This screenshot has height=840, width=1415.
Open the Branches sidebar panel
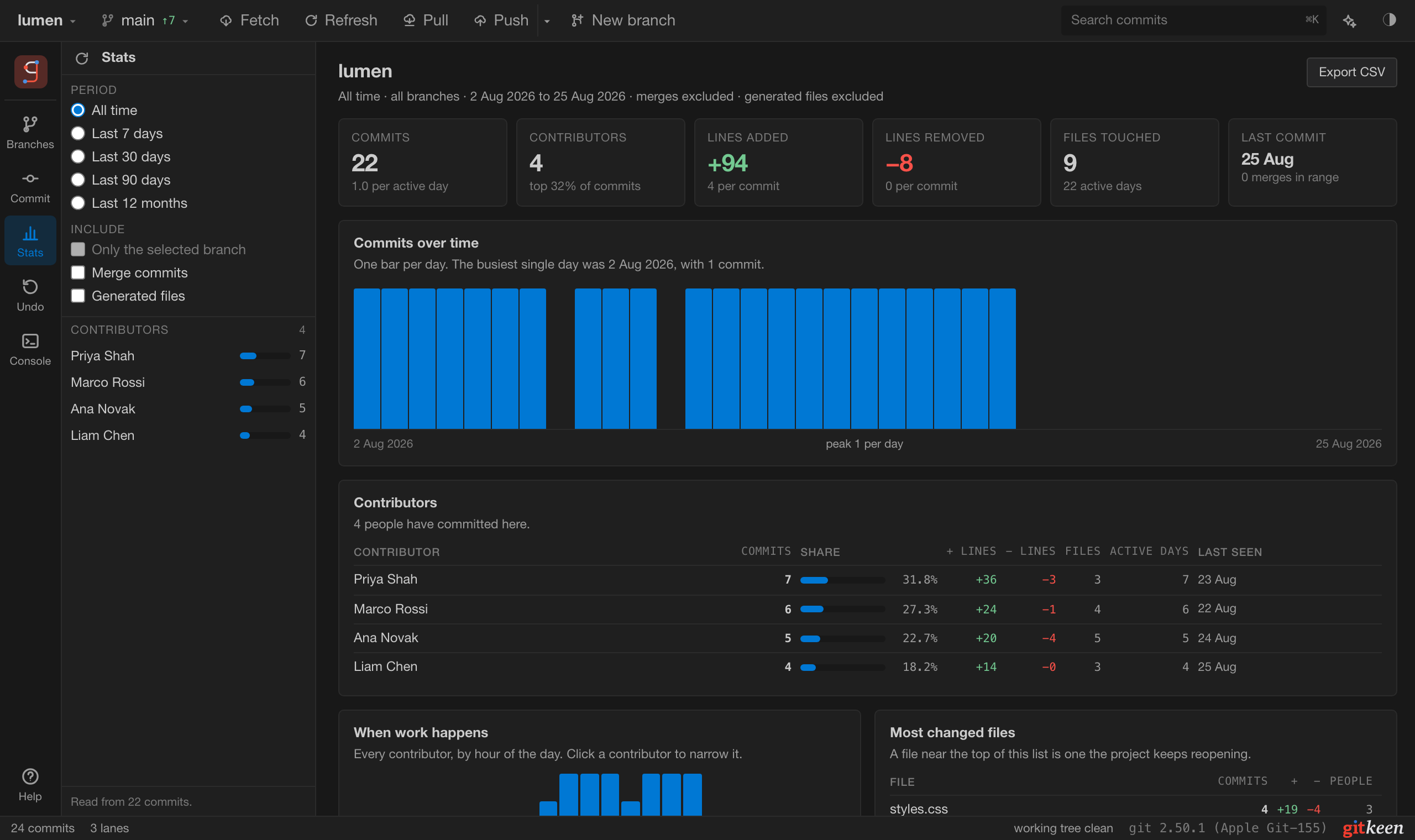pos(30,133)
